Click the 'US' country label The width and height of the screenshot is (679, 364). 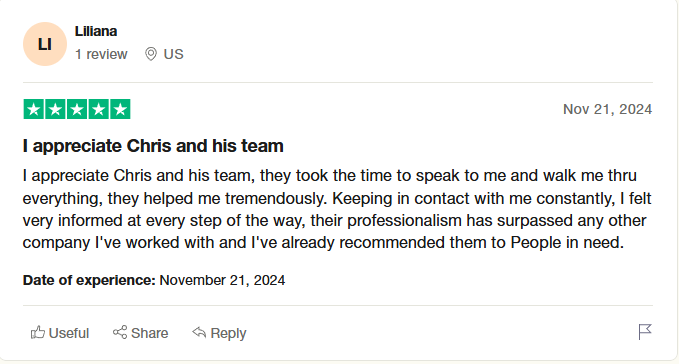[173, 54]
